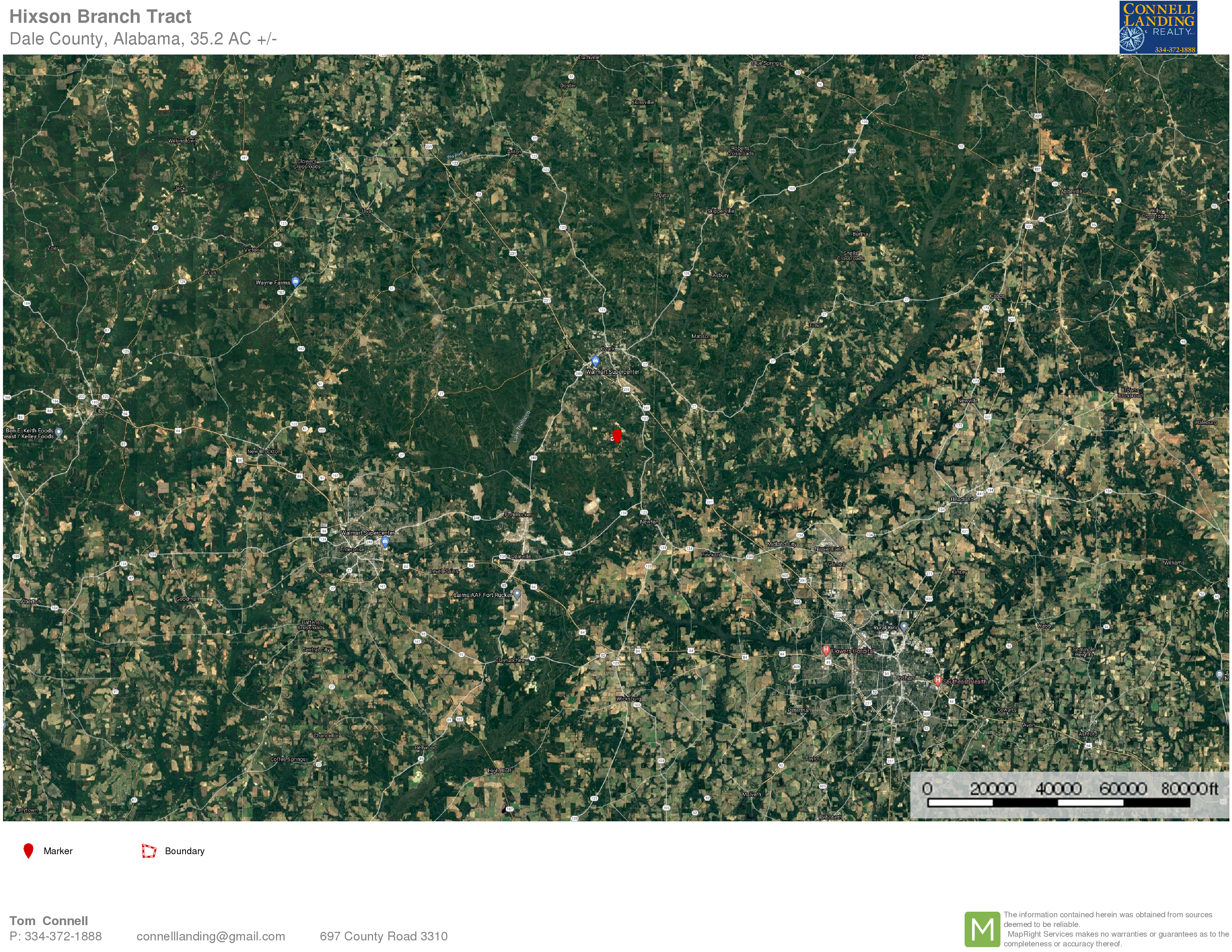
Task: Click the Southeast Health hospital icon
Action: pyautogui.click(x=938, y=680)
